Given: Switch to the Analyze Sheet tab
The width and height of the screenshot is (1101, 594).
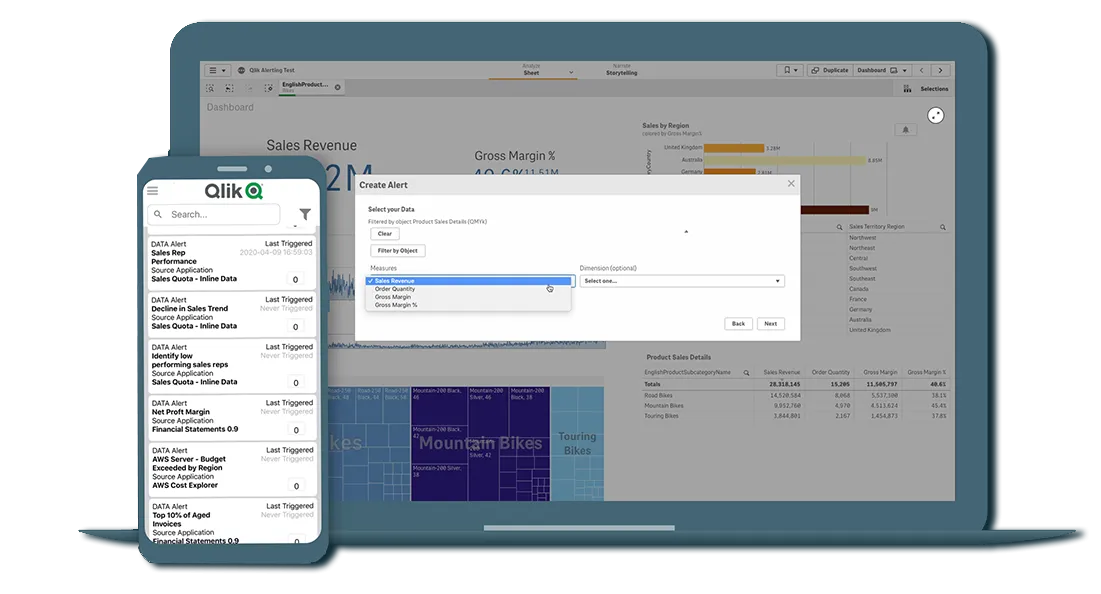Looking at the screenshot, I should pos(531,70).
